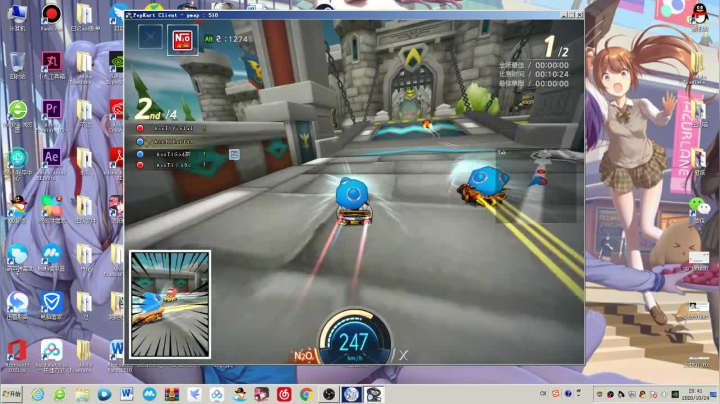720x404 pixels.
Task: Click the Windows Start button
Action: coord(11,394)
